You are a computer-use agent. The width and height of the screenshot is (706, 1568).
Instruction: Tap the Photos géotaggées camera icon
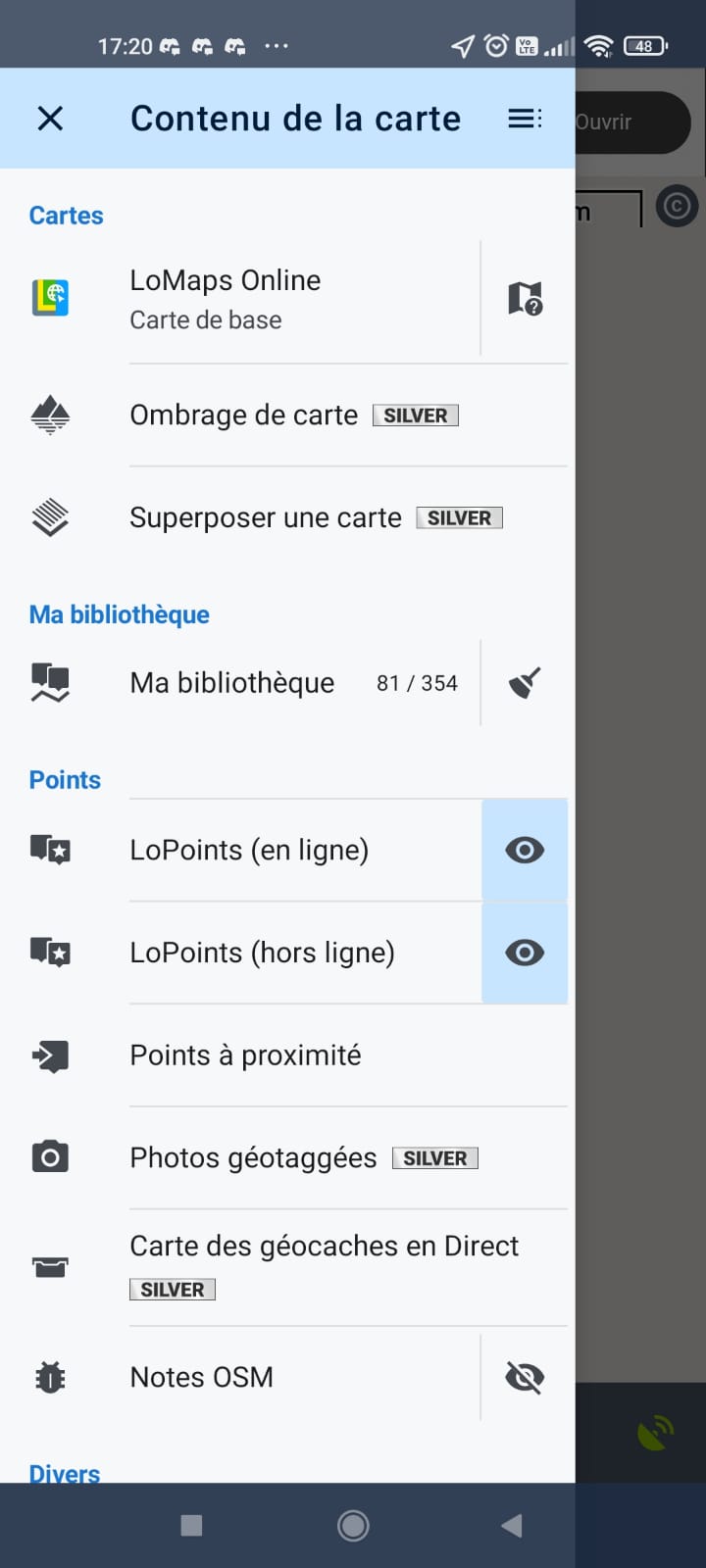tap(50, 1157)
